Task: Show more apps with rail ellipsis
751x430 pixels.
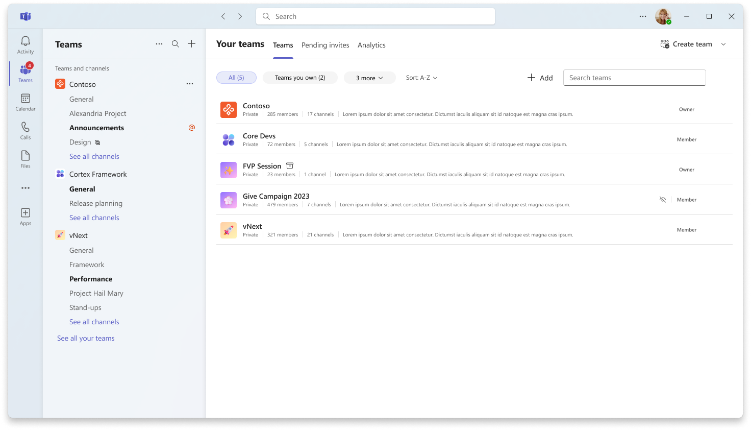Action: coord(25,188)
